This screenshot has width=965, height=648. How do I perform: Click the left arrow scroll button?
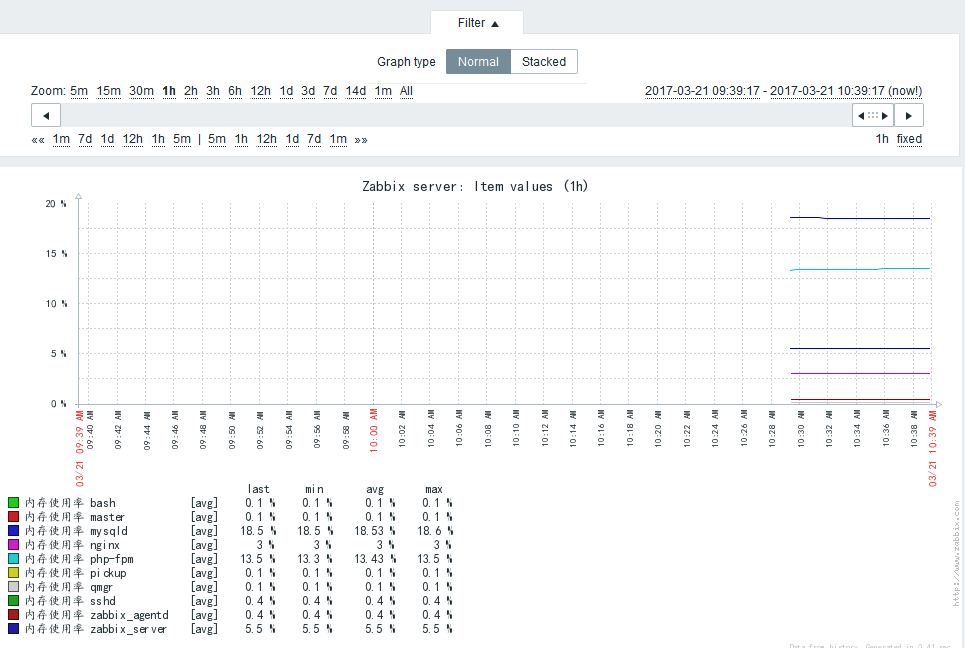coord(46,115)
